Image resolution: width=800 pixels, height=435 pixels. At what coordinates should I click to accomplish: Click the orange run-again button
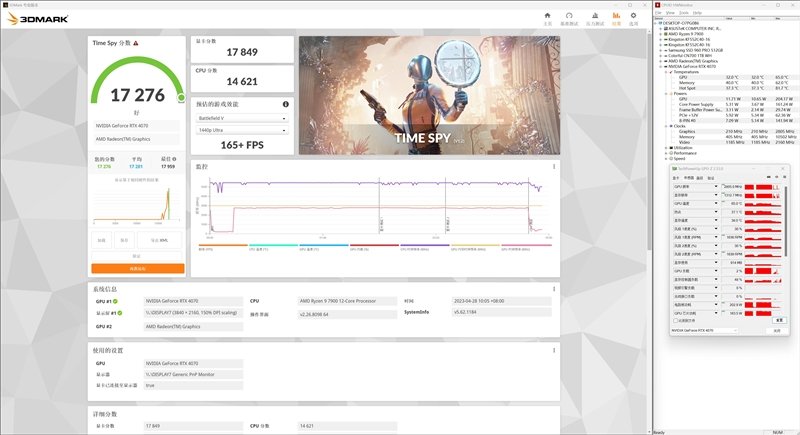click(x=138, y=268)
